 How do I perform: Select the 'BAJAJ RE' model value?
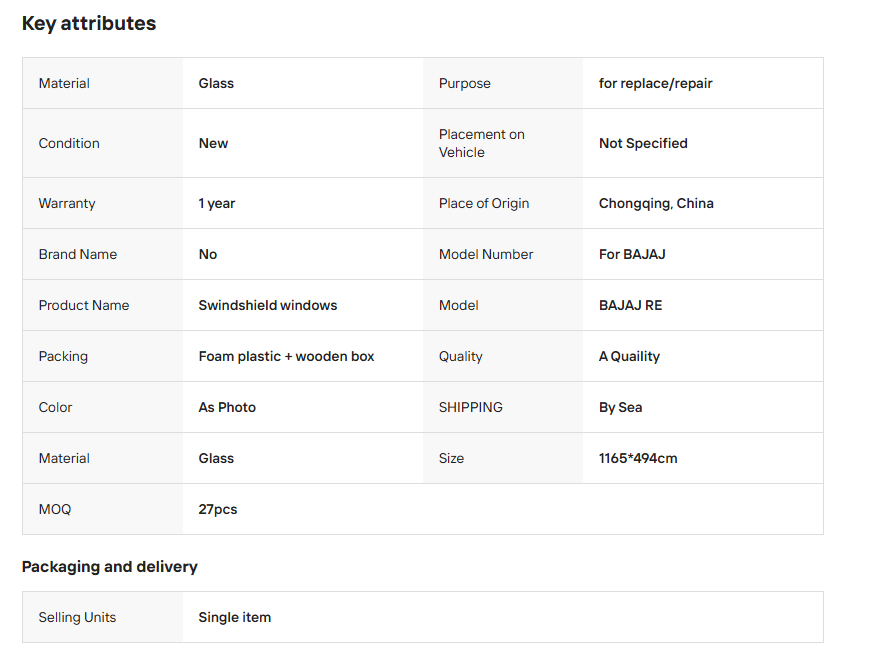pos(630,305)
